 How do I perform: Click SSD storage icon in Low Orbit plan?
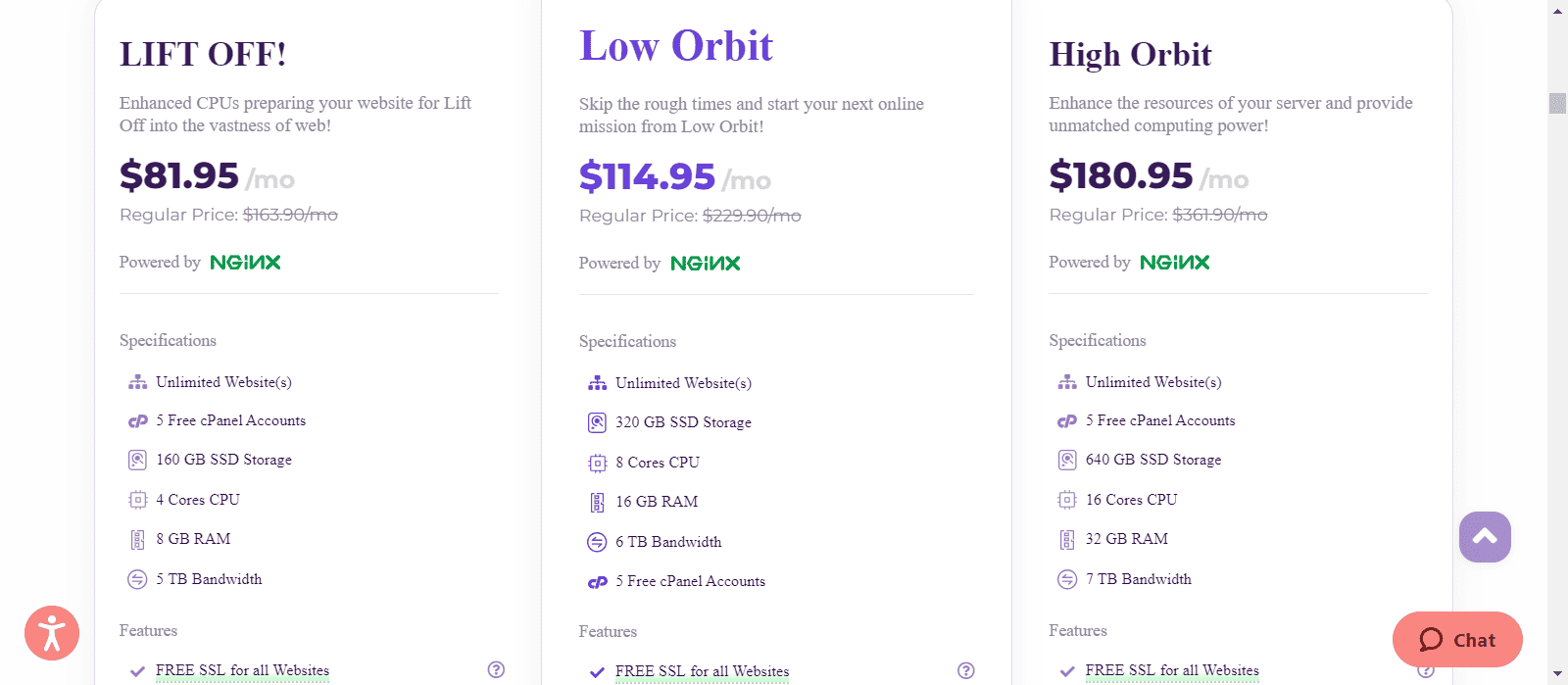tap(597, 423)
